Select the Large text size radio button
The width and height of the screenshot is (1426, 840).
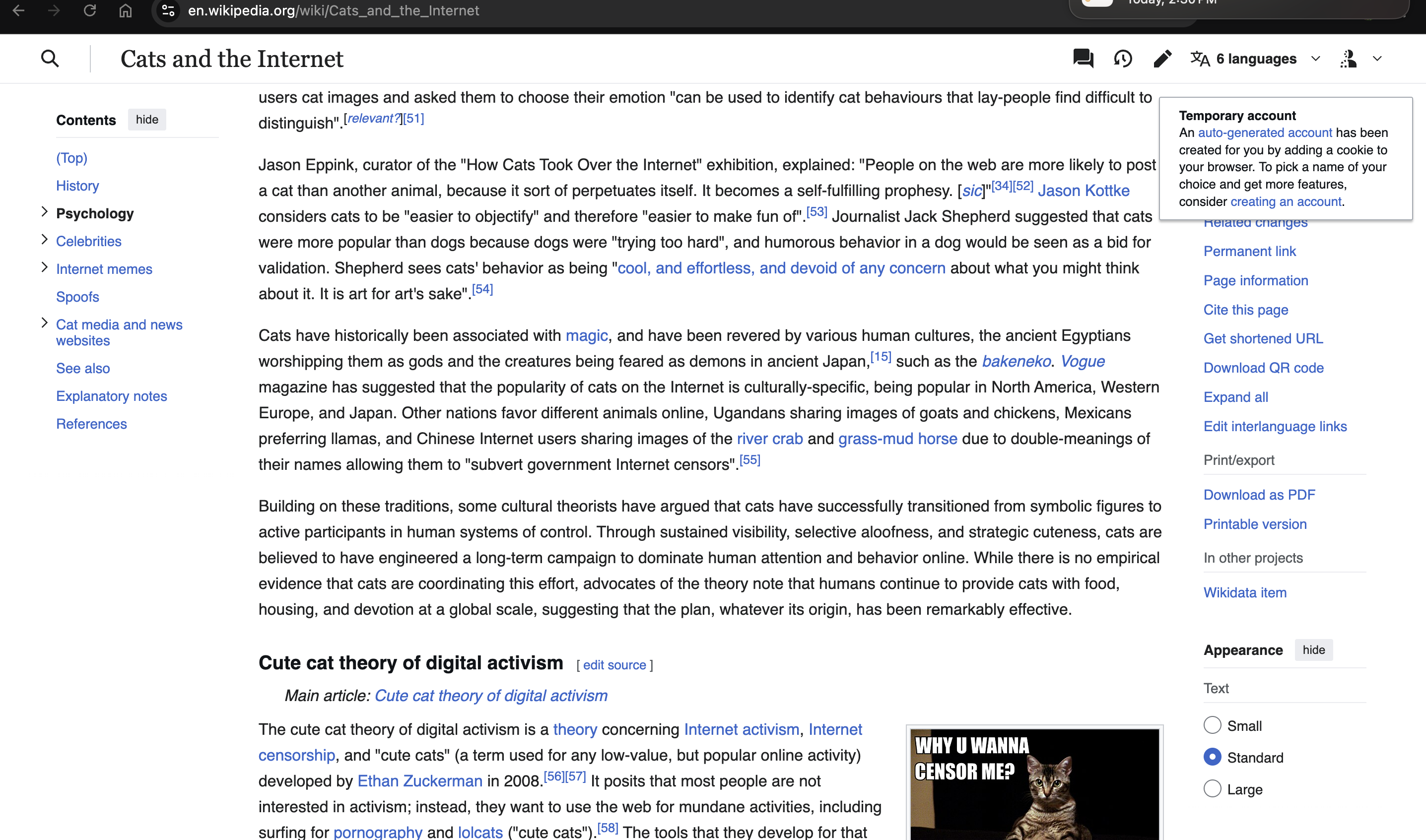(1212, 788)
